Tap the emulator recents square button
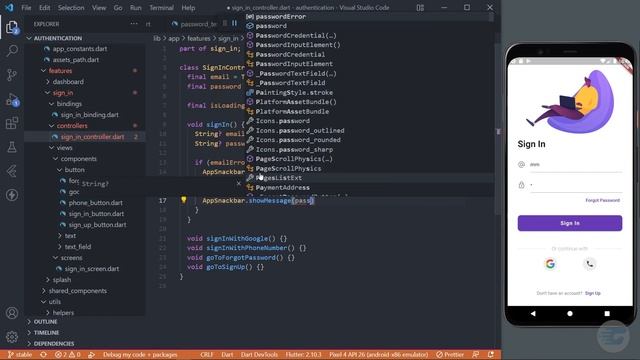This screenshot has height=360, width=640. pyautogui.click(x=607, y=313)
